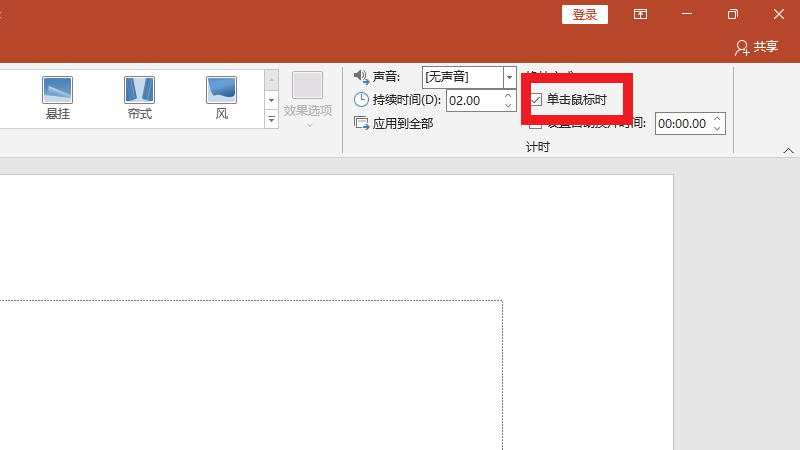Open the ribbon display options icon
Viewport: 800px width, 450px height.
coord(640,14)
